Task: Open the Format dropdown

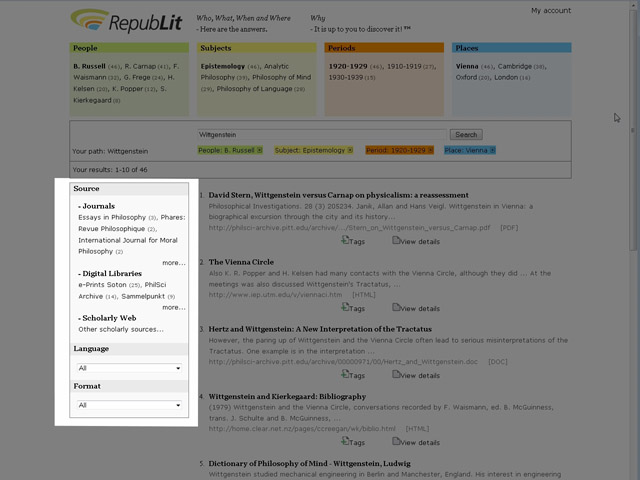Action: click(x=129, y=405)
